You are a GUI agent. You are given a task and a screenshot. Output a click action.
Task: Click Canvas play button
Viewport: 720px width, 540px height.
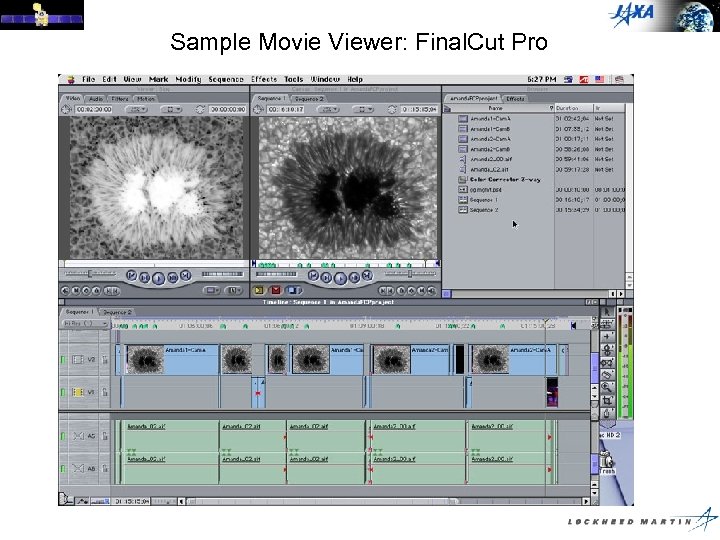click(340, 278)
